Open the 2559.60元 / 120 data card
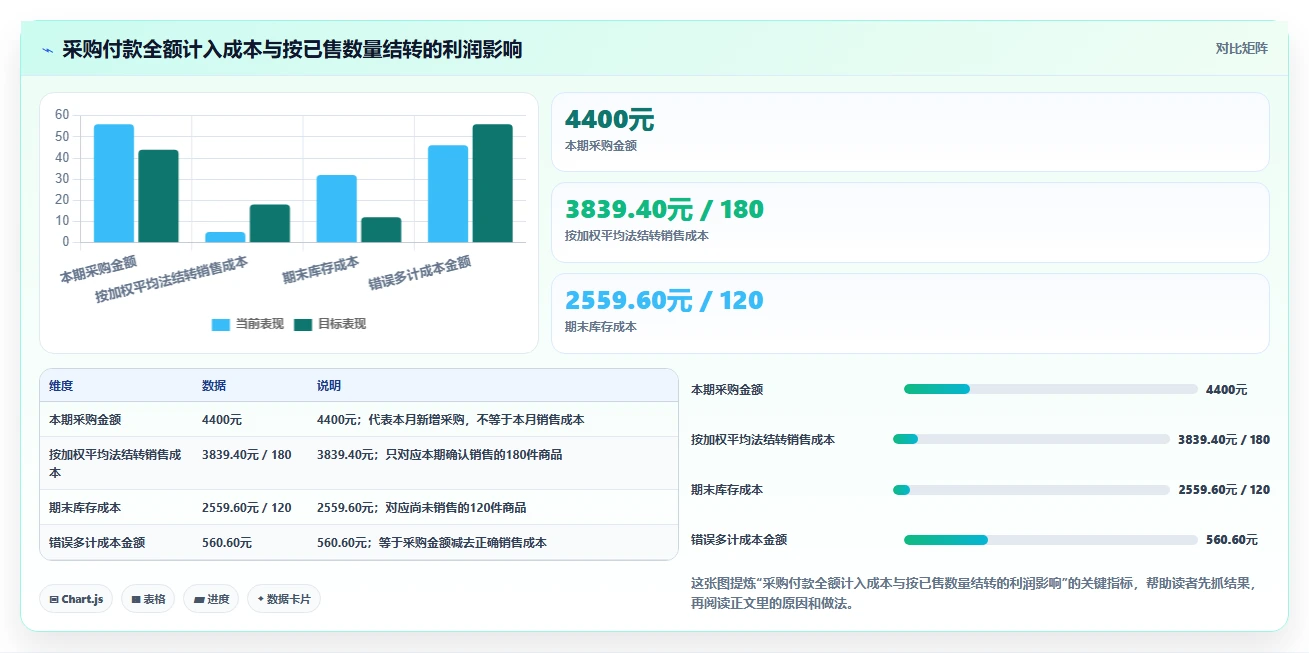This screenshot has width=1309, height=653. [910, 313]
